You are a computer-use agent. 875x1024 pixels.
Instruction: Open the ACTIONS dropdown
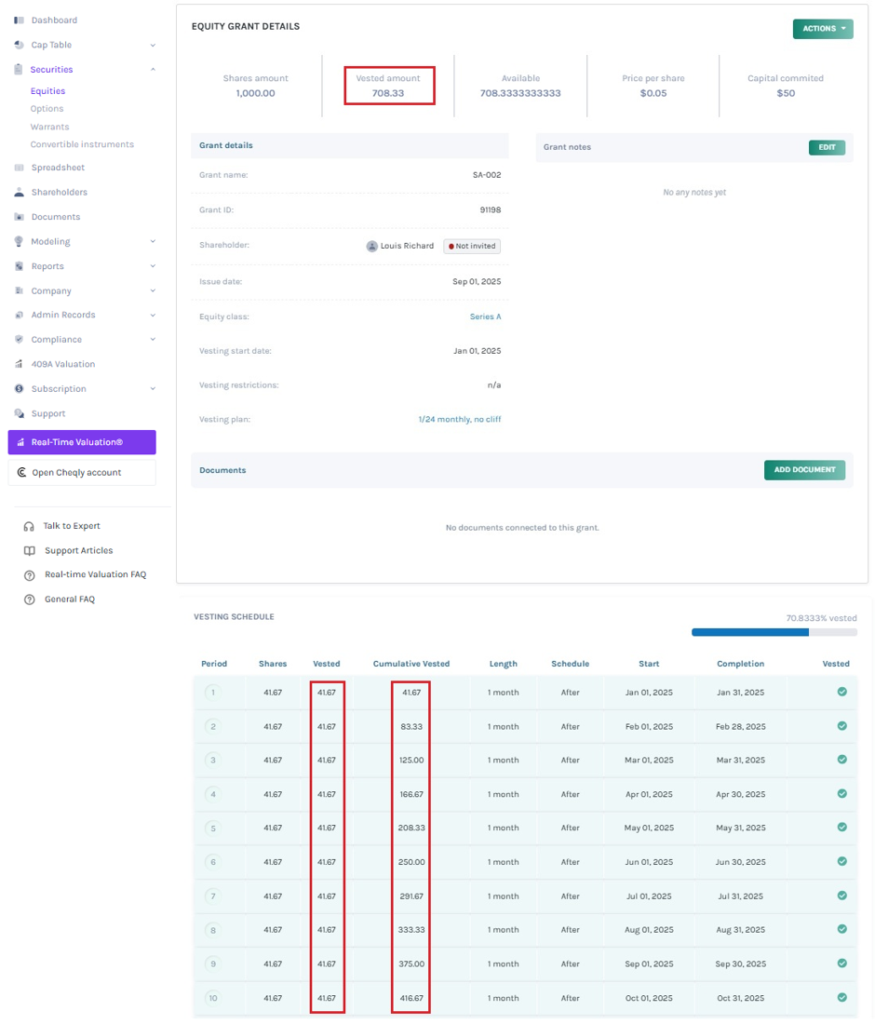[x=823, y=29]
